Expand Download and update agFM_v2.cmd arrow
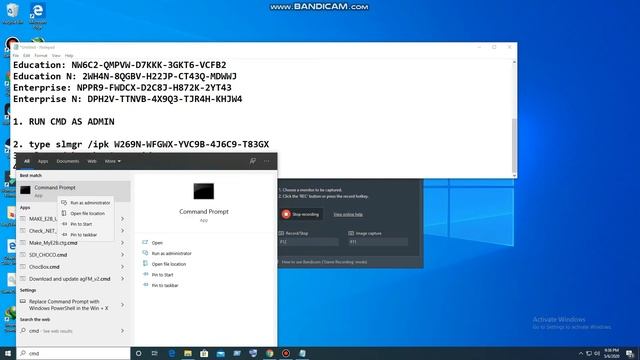Image resolution: width=640 pixels, height=360 pixels. pyautogui.click(x=122, y=279)
